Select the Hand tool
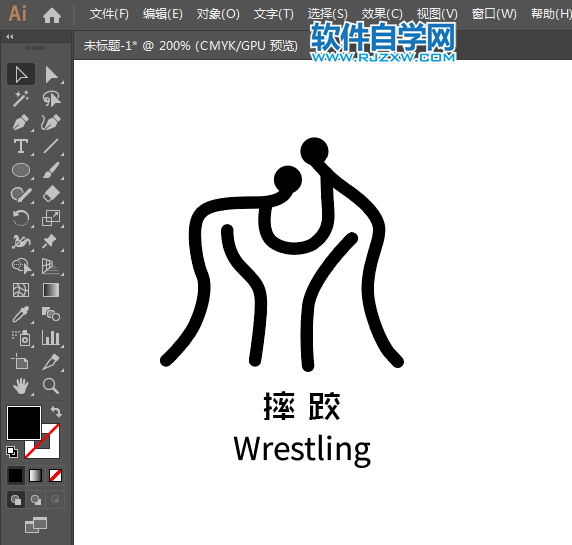 [21, 386]
